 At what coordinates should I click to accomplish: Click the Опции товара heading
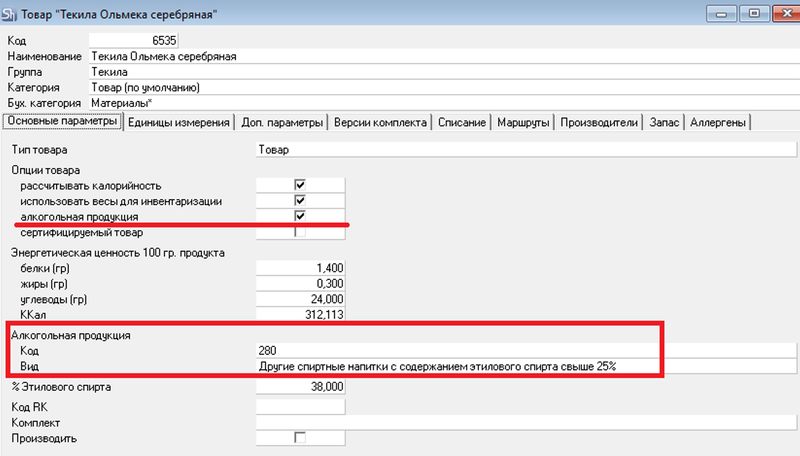click(x=45, y=170)
